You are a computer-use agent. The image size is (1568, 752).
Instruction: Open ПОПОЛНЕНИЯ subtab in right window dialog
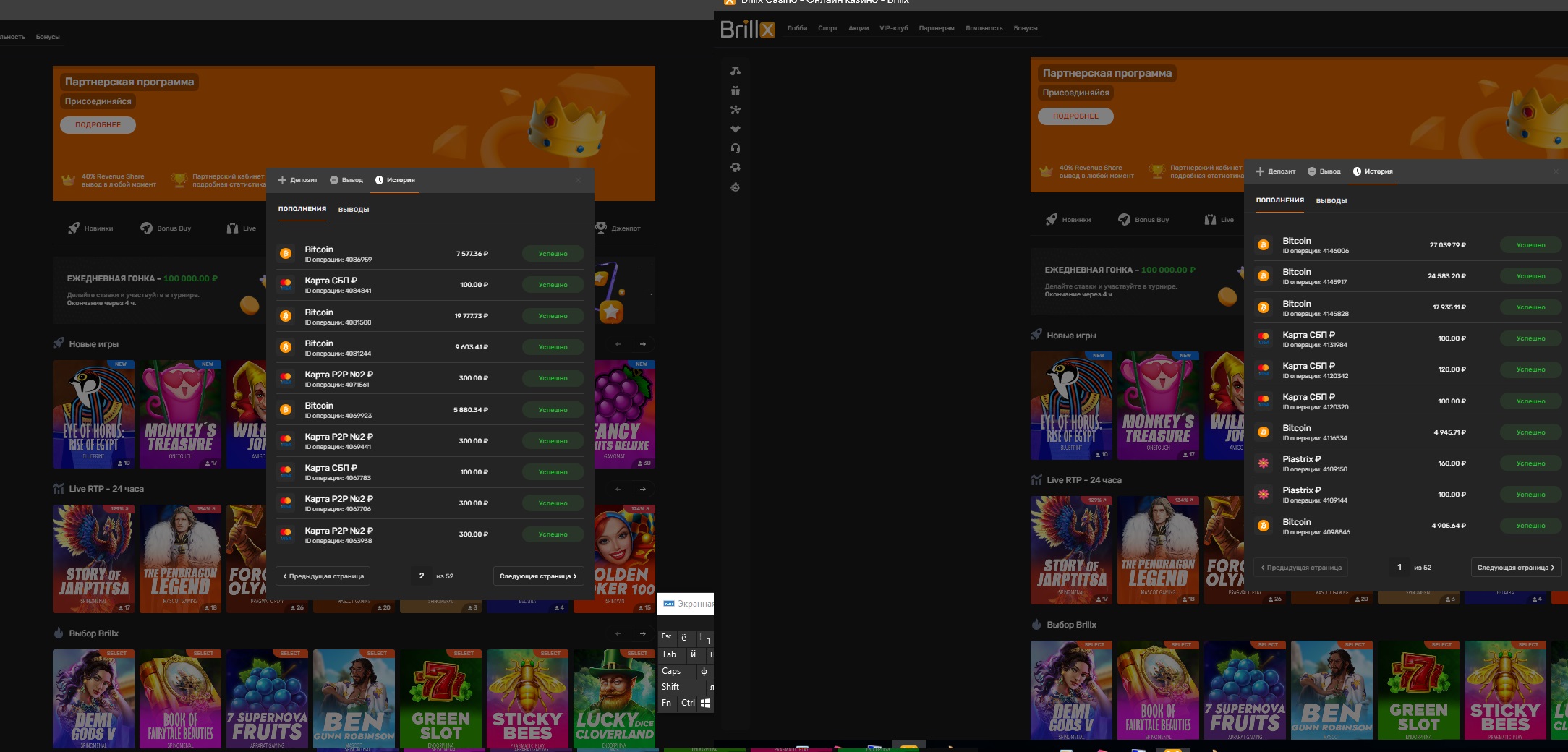[x=1280, y=200]
